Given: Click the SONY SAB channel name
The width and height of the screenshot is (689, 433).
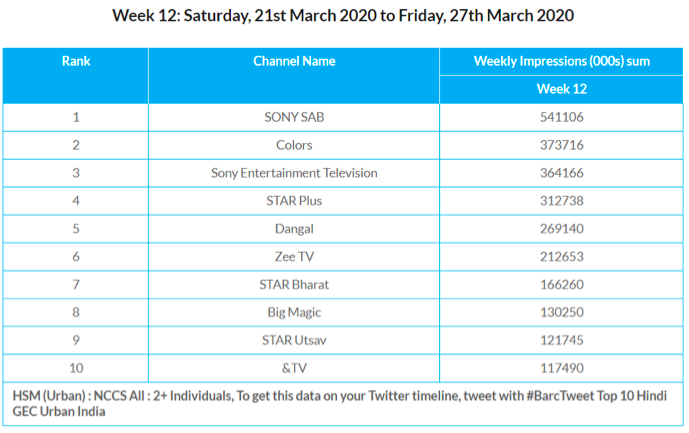Looking at the screenshot, I should pos(294,117).
